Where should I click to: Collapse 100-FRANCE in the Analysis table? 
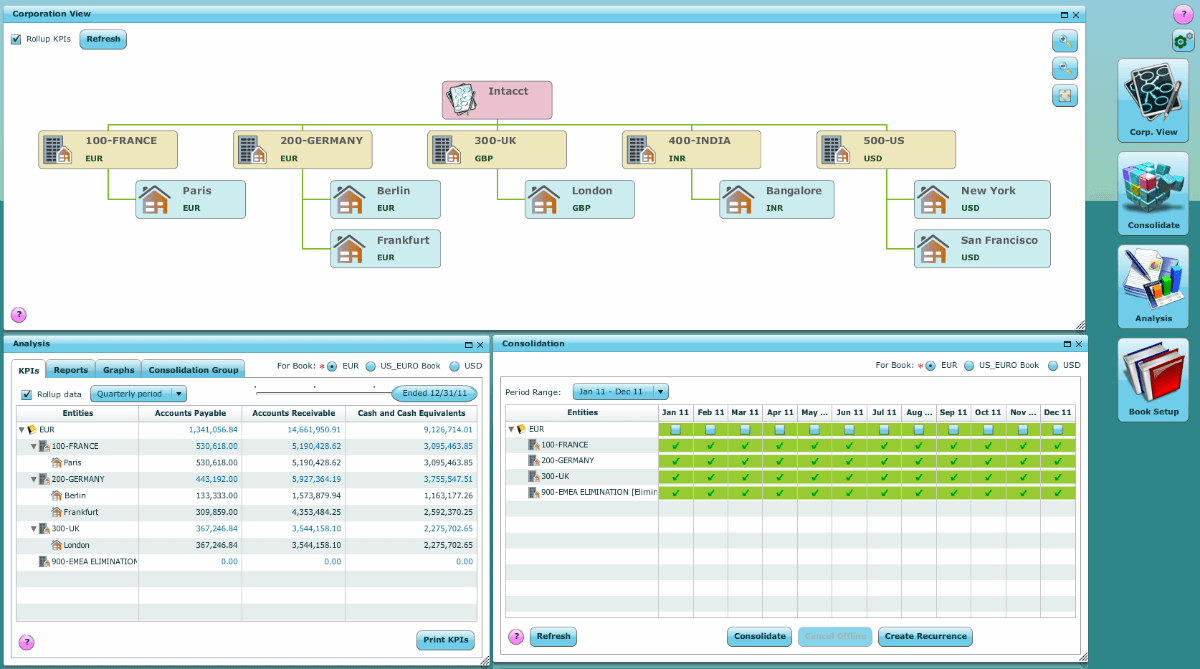pos(34,446)
